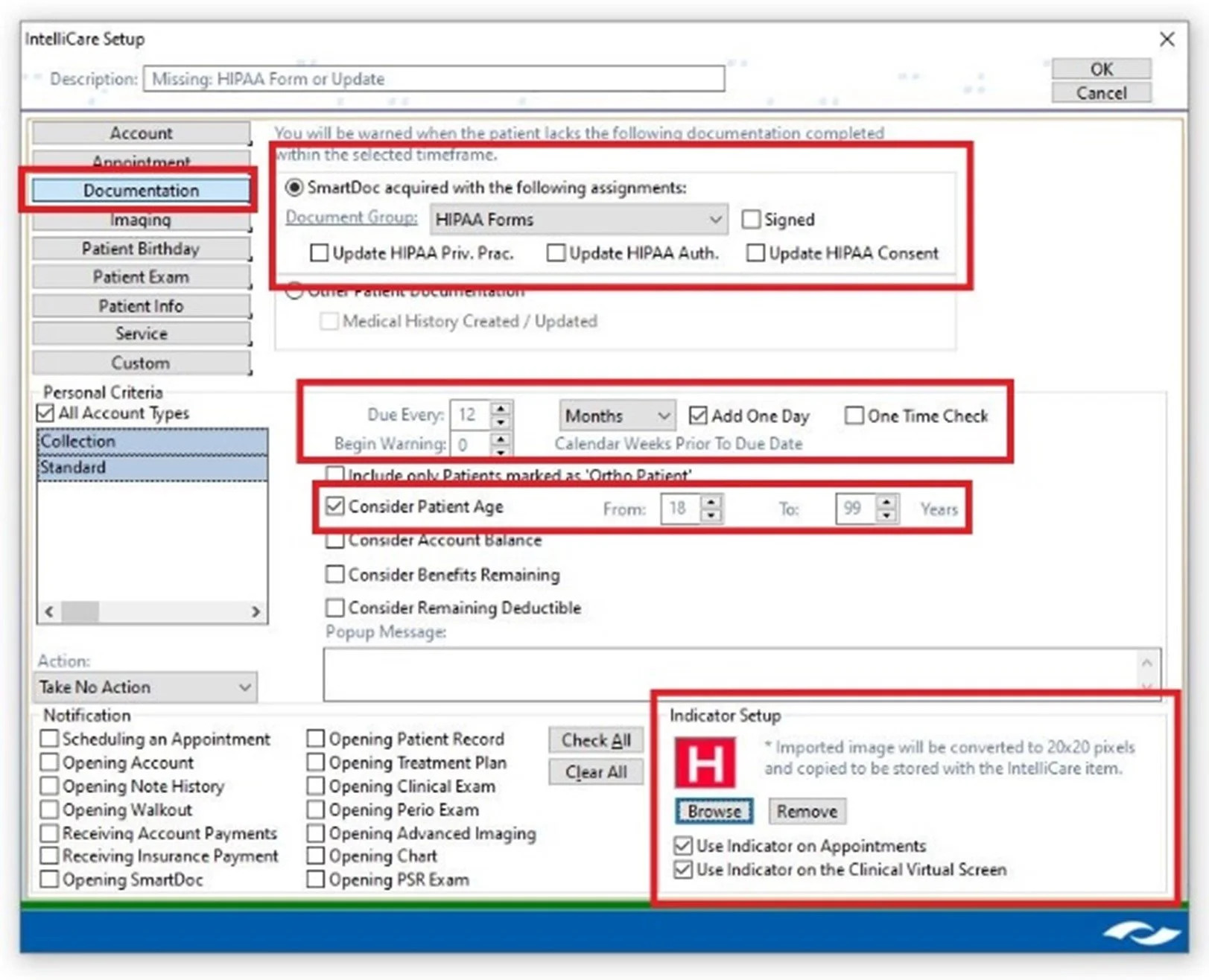Click Clear All notifications button
Screen dimensions: 1209x980
pos(596,772)
